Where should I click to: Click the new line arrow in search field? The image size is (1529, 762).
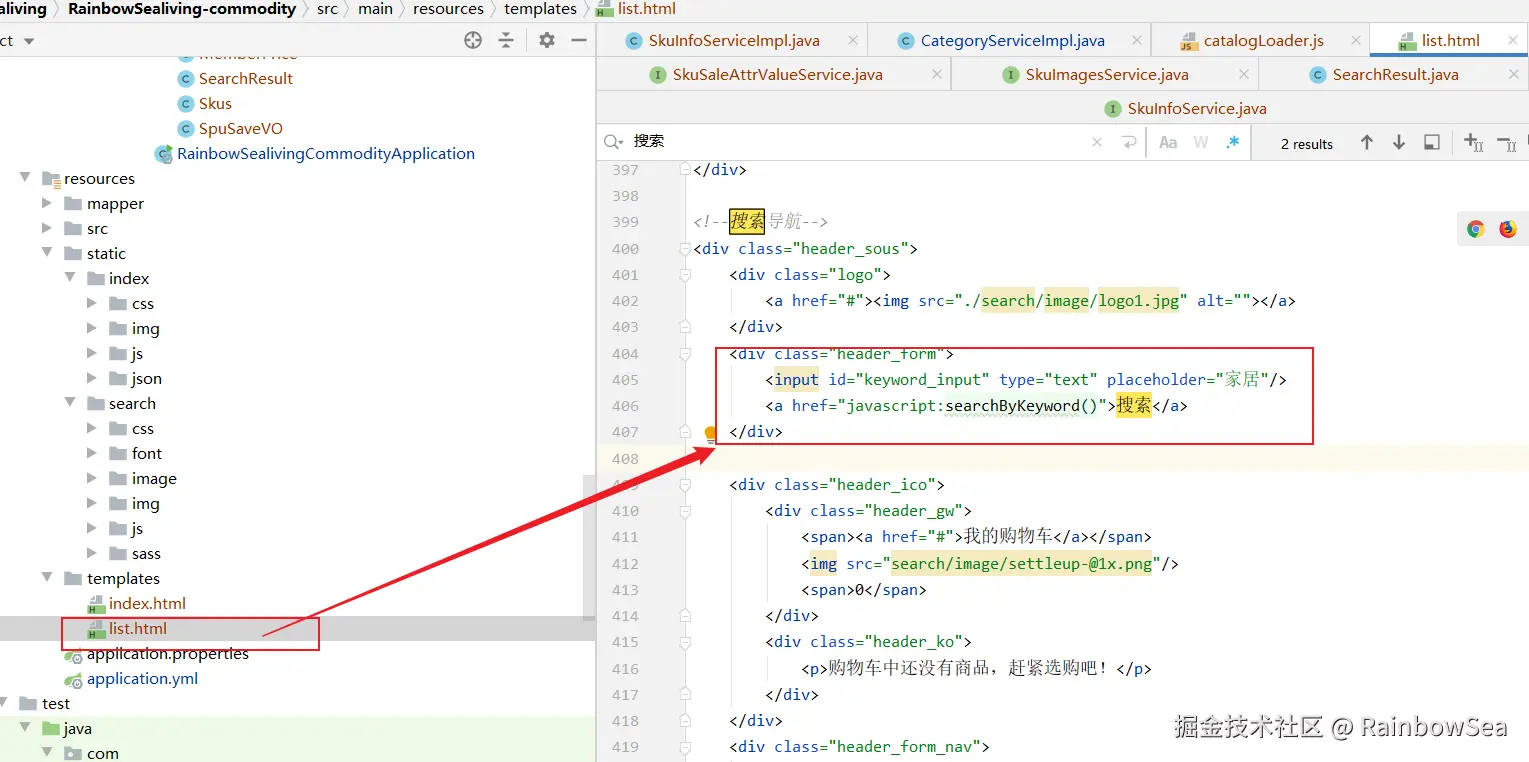click(x=1129, y=142)
